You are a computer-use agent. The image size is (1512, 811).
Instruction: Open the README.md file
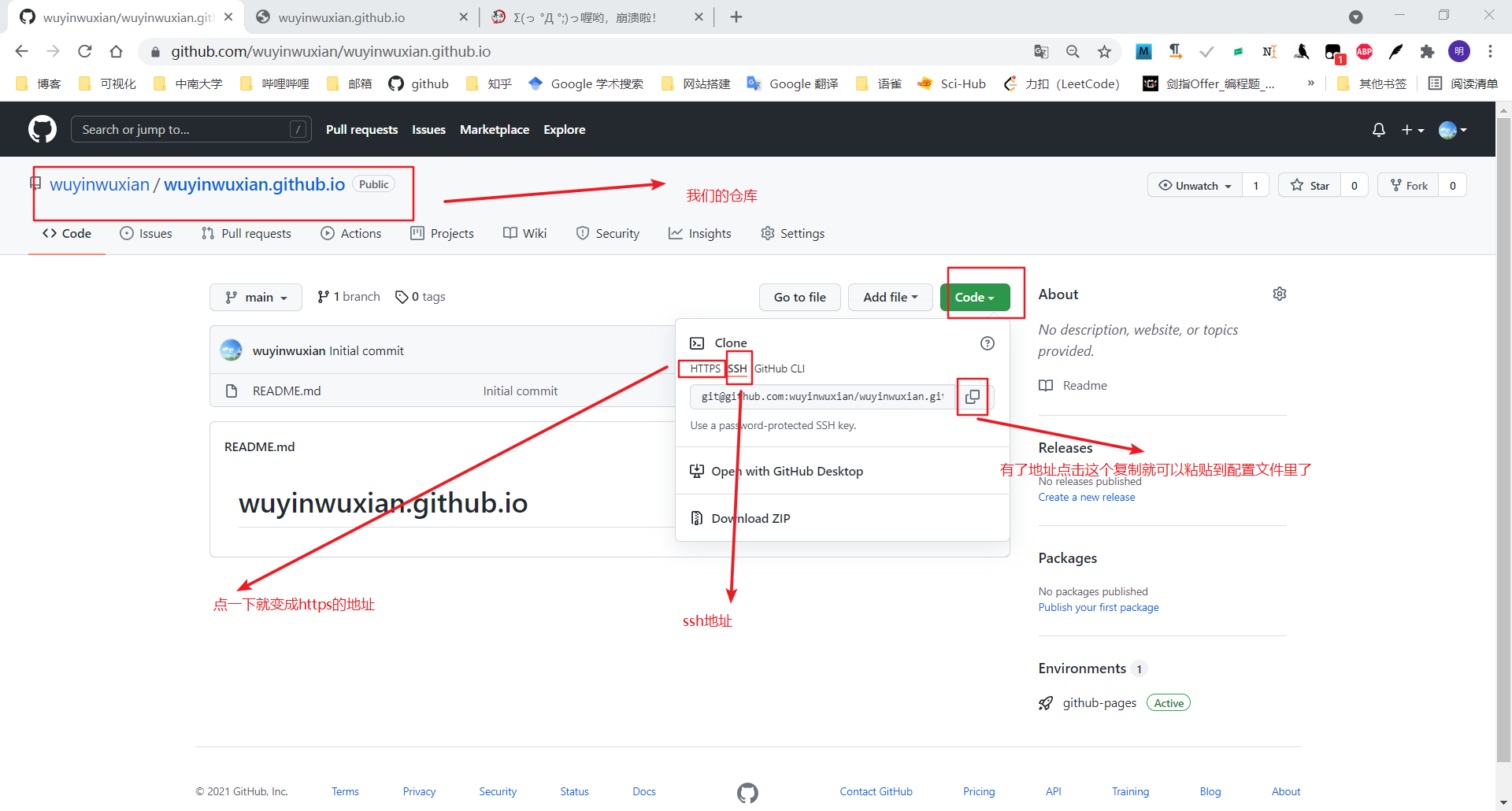coord(287,391)
